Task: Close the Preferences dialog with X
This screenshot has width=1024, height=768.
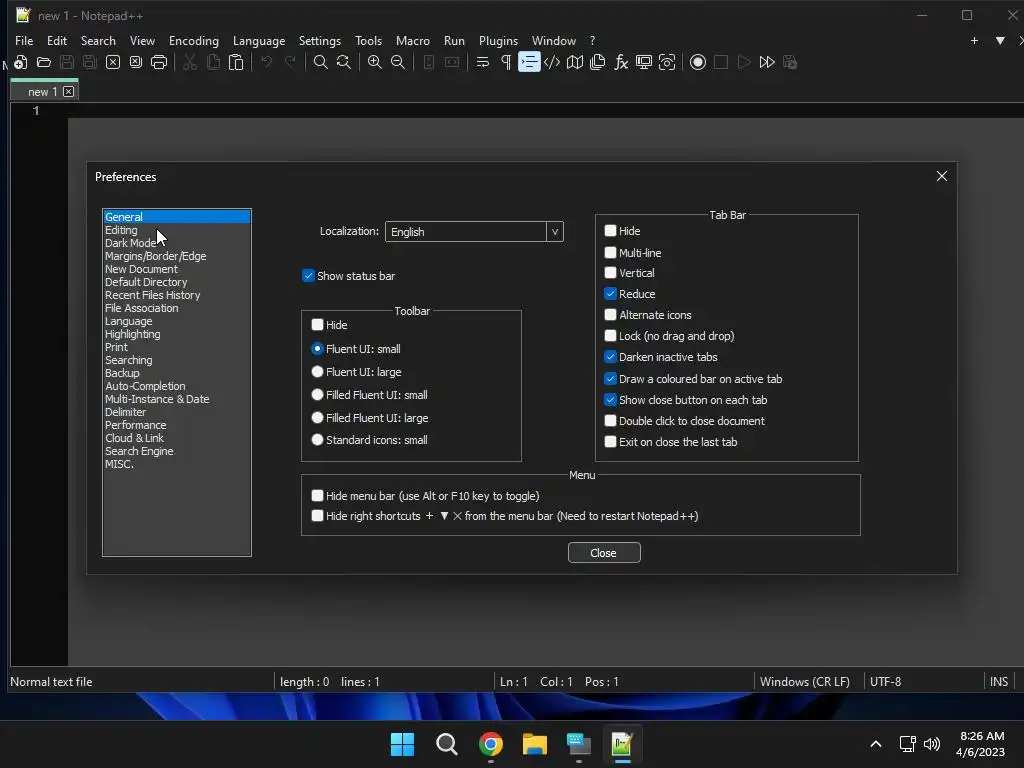Action: [942, 176]
